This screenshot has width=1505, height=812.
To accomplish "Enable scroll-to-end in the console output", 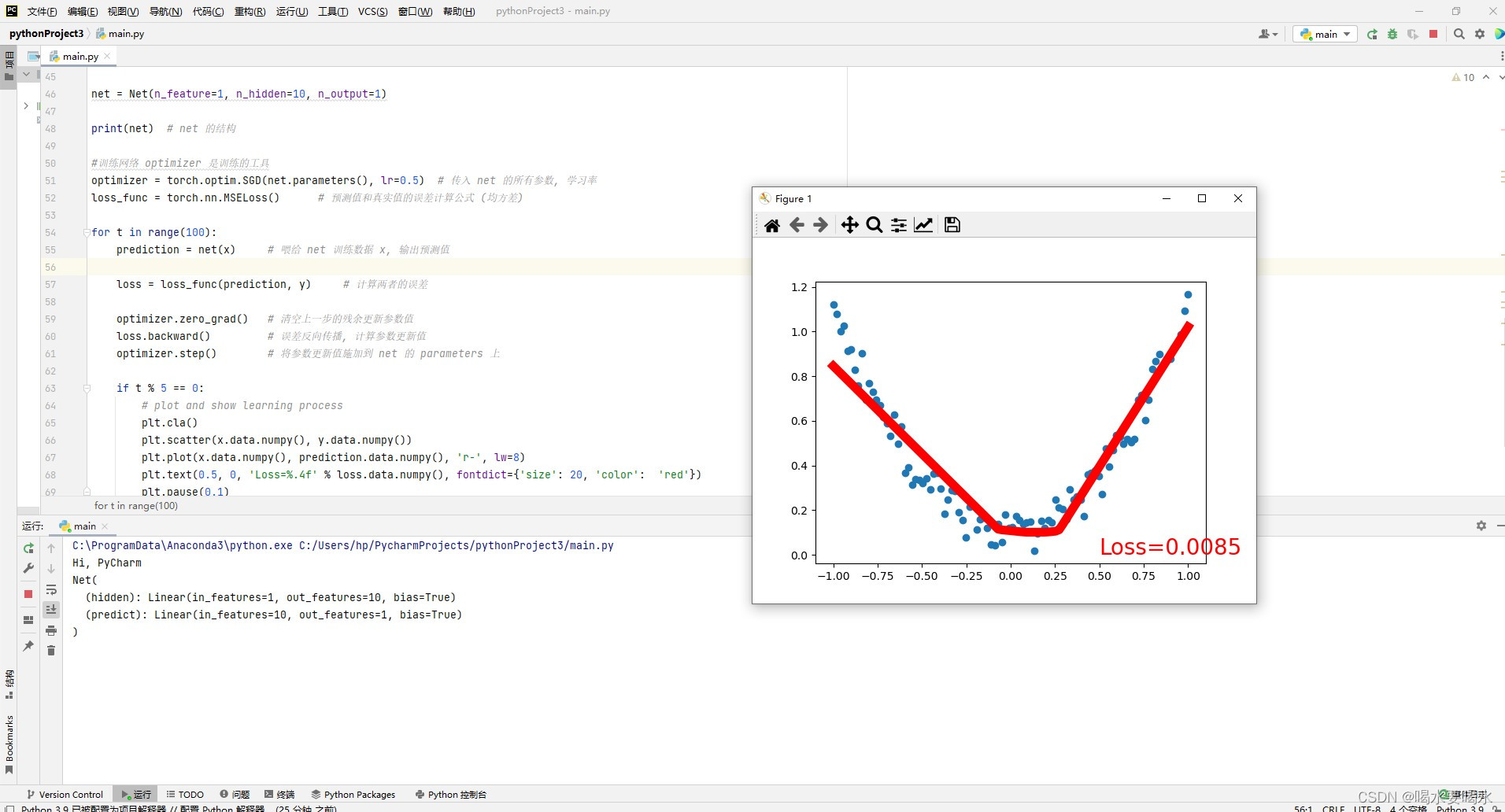I will [51, 609].
